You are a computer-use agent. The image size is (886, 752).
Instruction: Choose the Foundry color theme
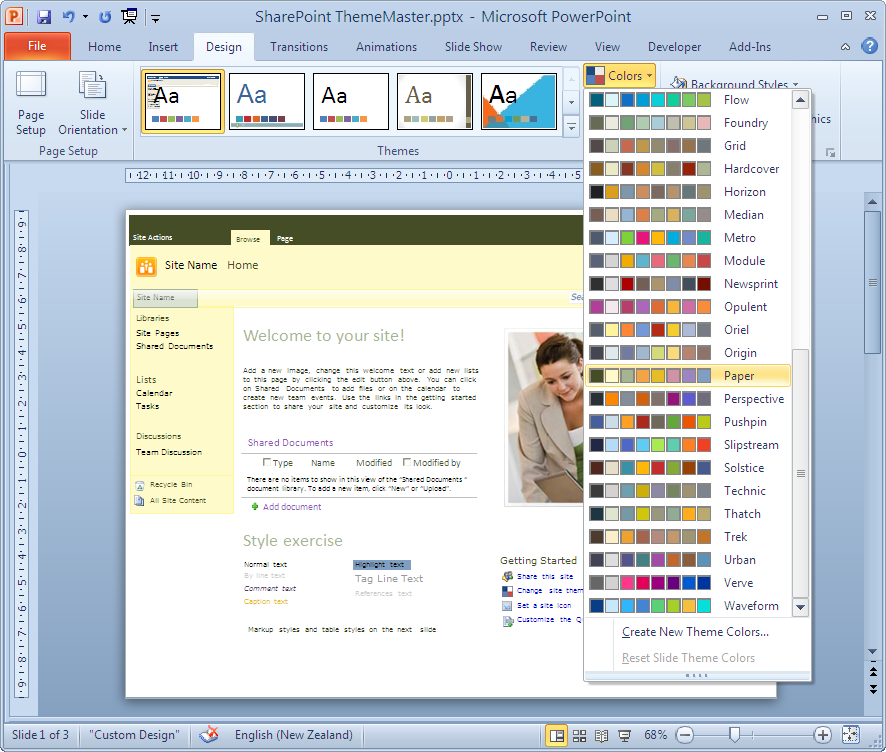688,123
